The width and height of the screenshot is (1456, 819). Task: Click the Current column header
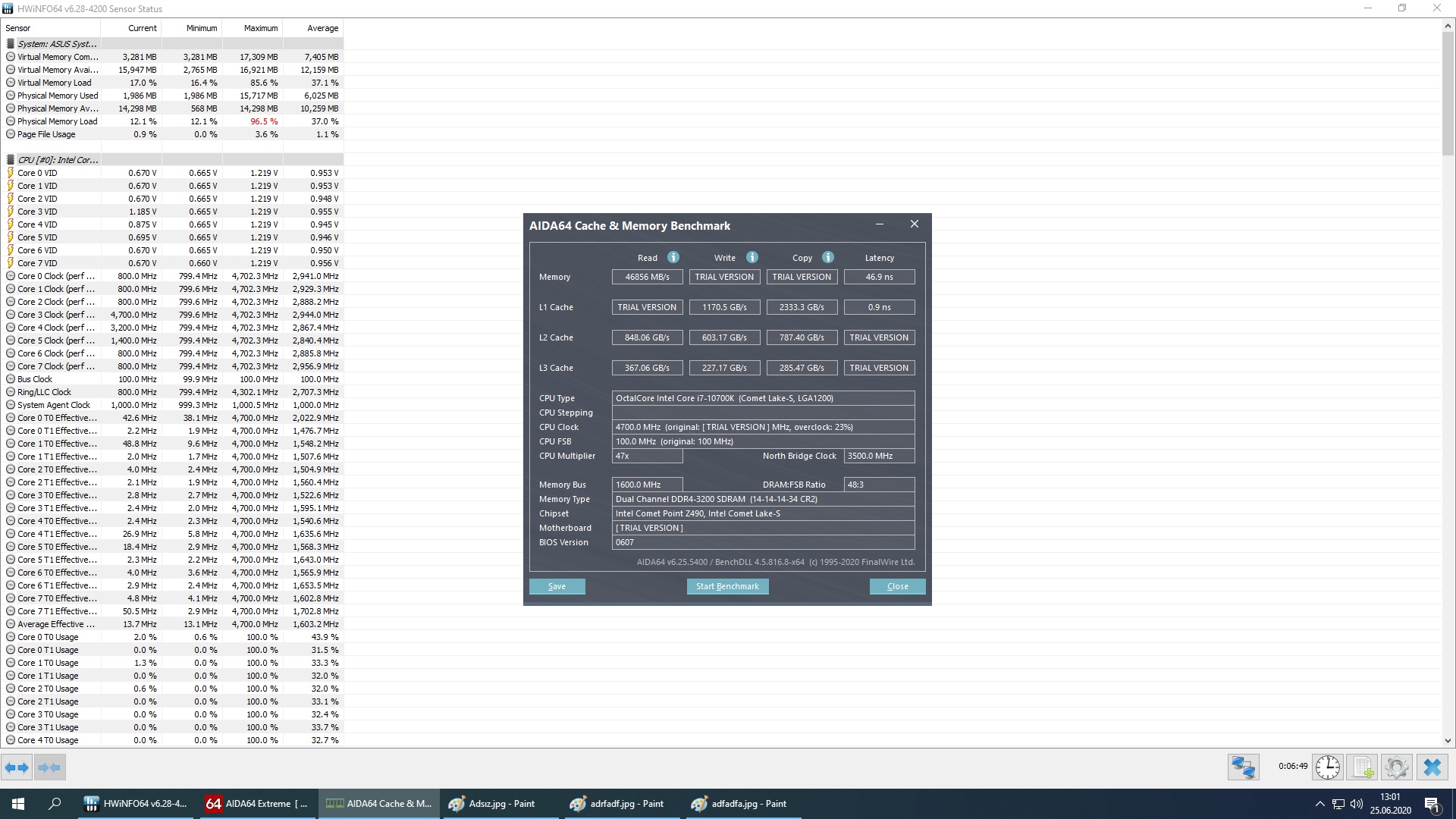coord(130,28)
